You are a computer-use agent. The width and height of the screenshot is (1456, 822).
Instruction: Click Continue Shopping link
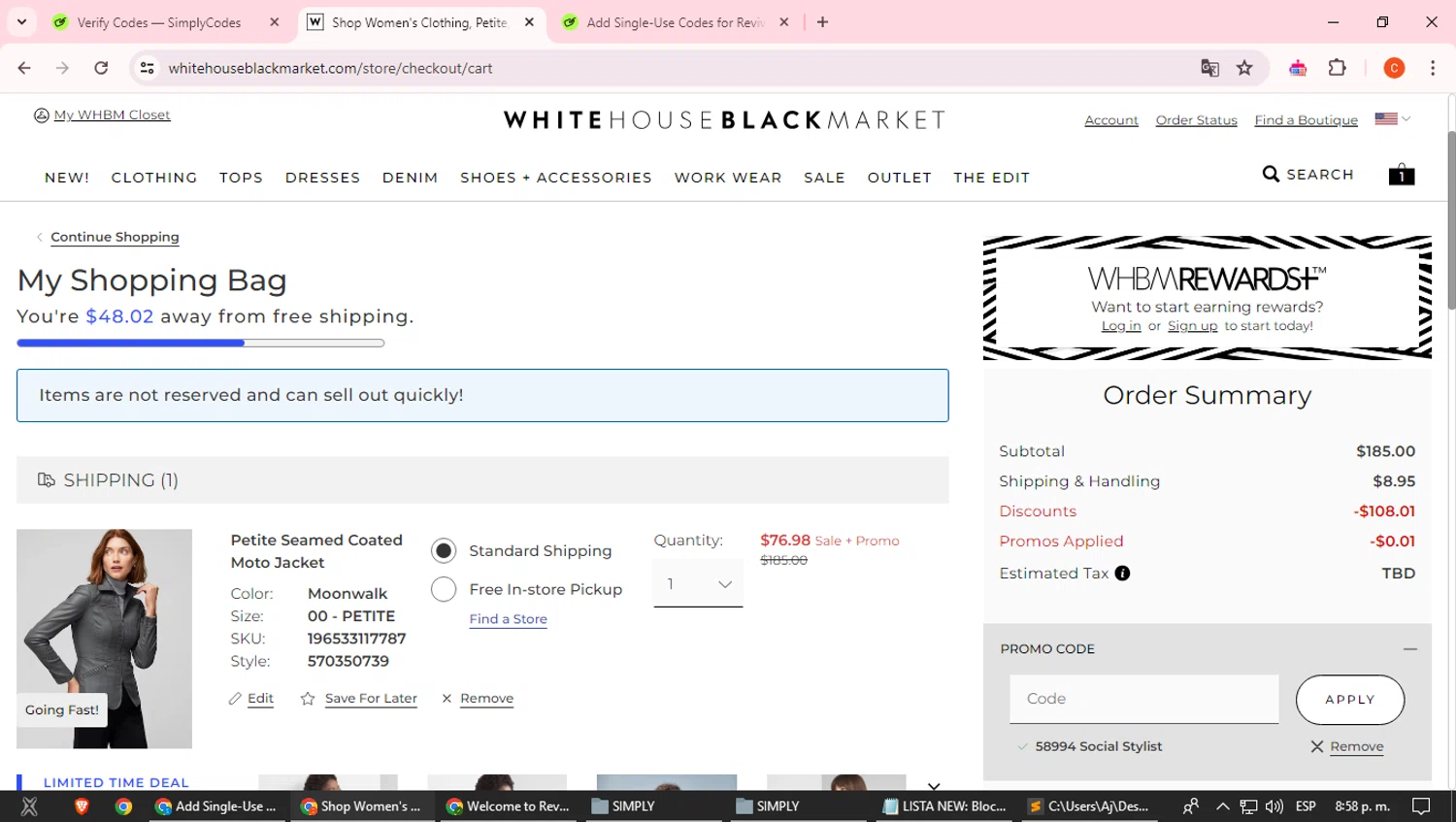tap(115, 237)
